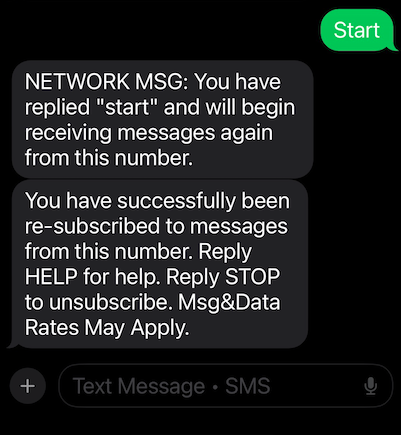Click the SMS label in input field
This screenshot has width=401, height=435.
point(248,386)
